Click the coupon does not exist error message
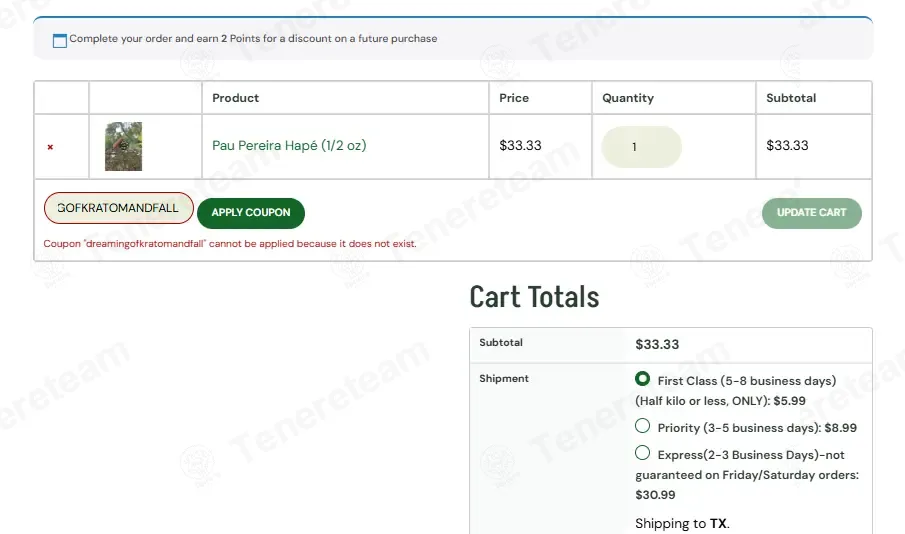The image size is (905, 534). 230,244
